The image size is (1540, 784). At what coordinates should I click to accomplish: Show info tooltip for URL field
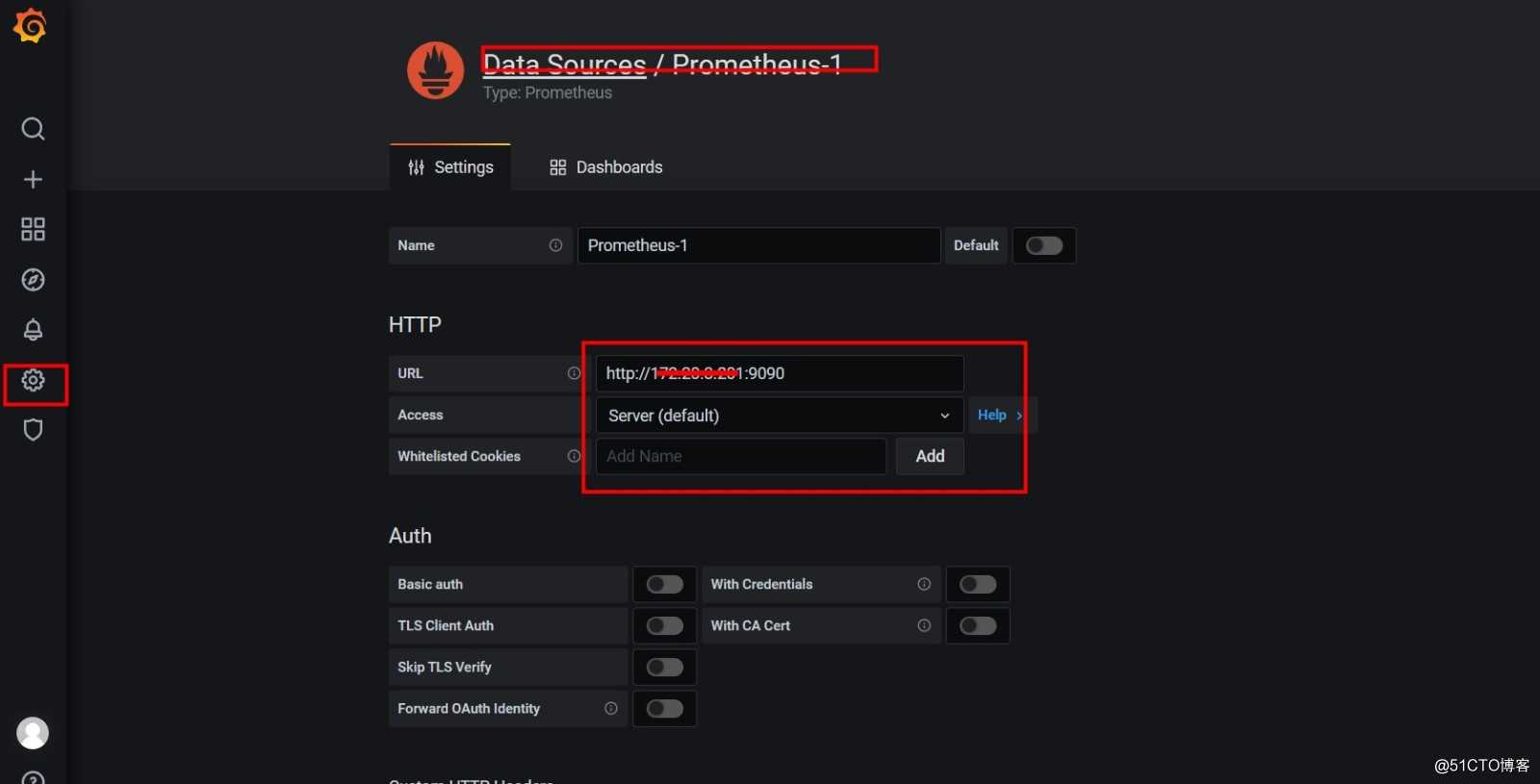(x=574, y=373)
